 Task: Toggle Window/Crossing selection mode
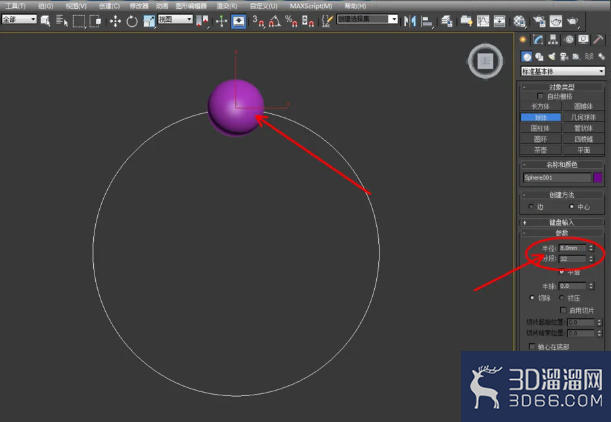(x=95, y=21)
